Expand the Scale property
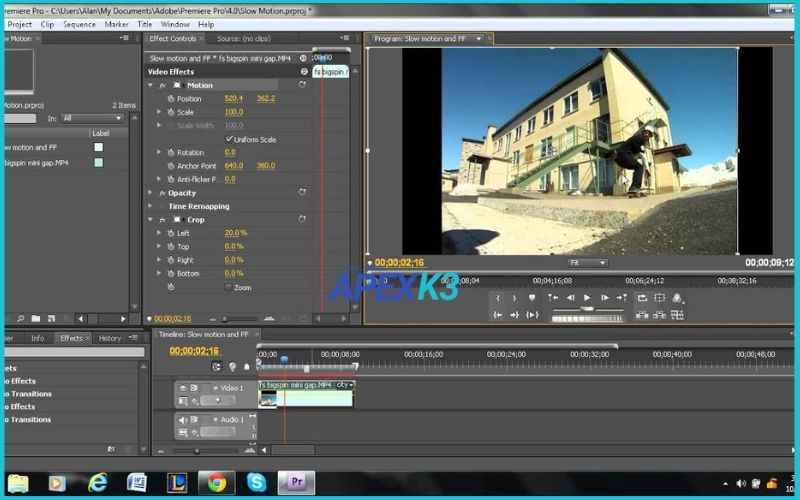 (x=159, y=112)
